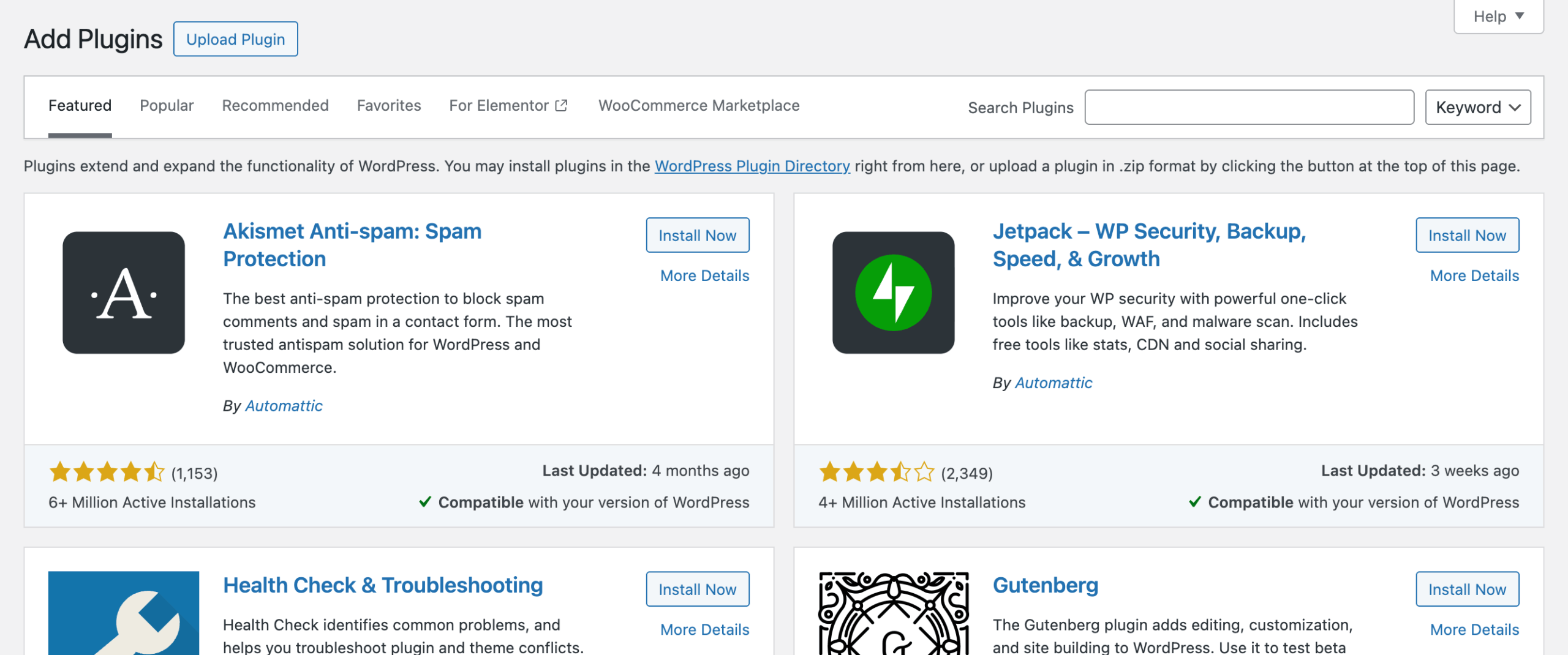This screenshot has height=655, width=1568.
Task: Click the Health Check wrench icon
Action: [124, 613]
